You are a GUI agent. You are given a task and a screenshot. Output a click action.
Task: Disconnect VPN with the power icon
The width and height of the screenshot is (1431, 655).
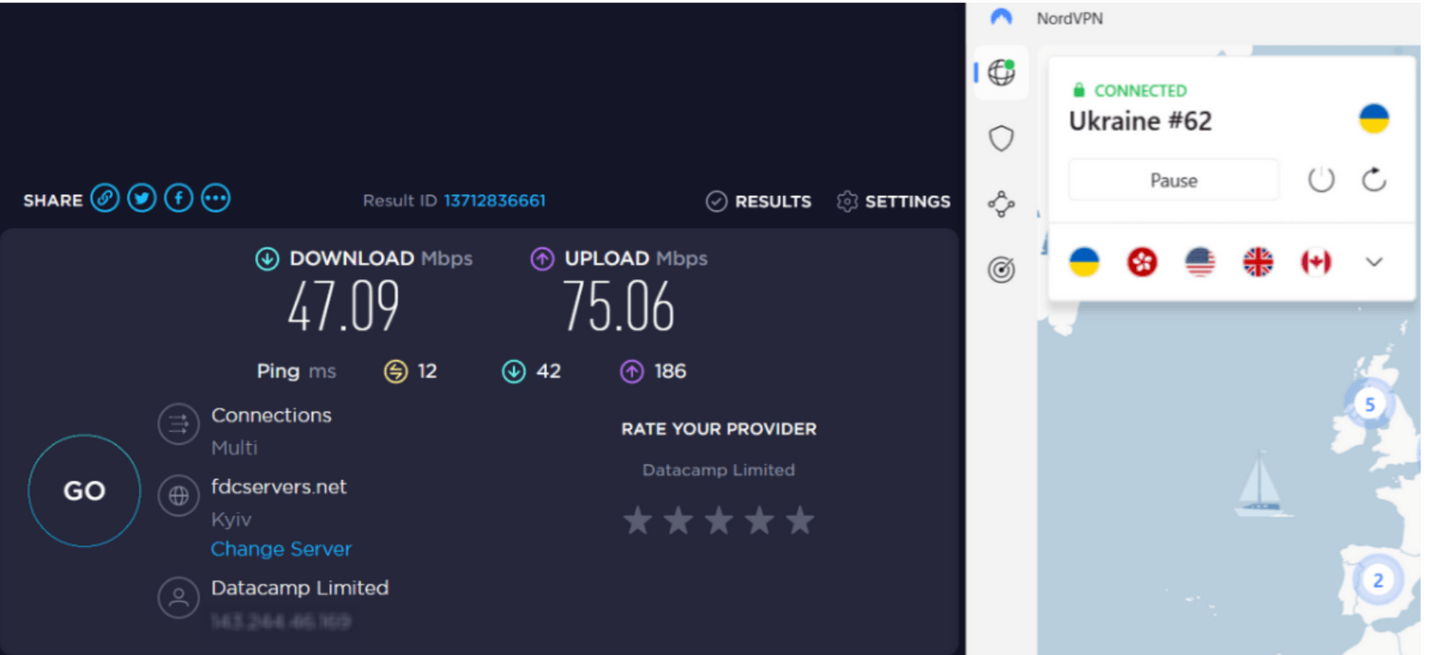click(x=1322, y=180)
